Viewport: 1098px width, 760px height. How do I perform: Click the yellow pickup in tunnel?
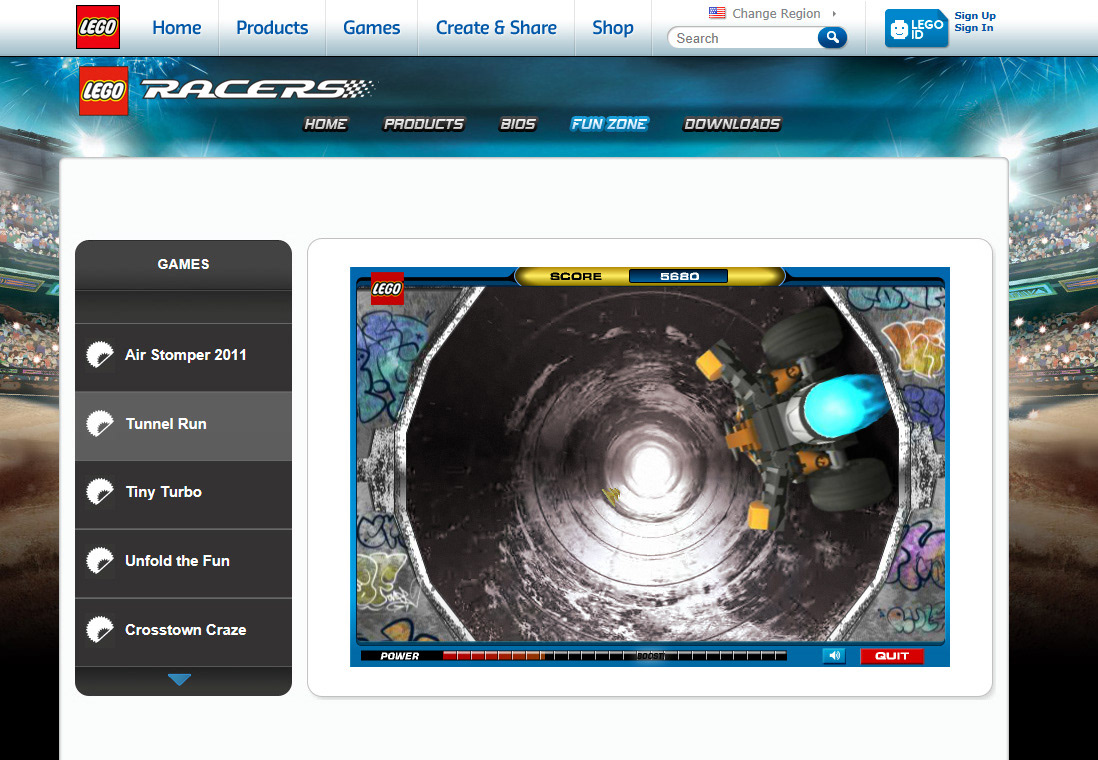611,496
